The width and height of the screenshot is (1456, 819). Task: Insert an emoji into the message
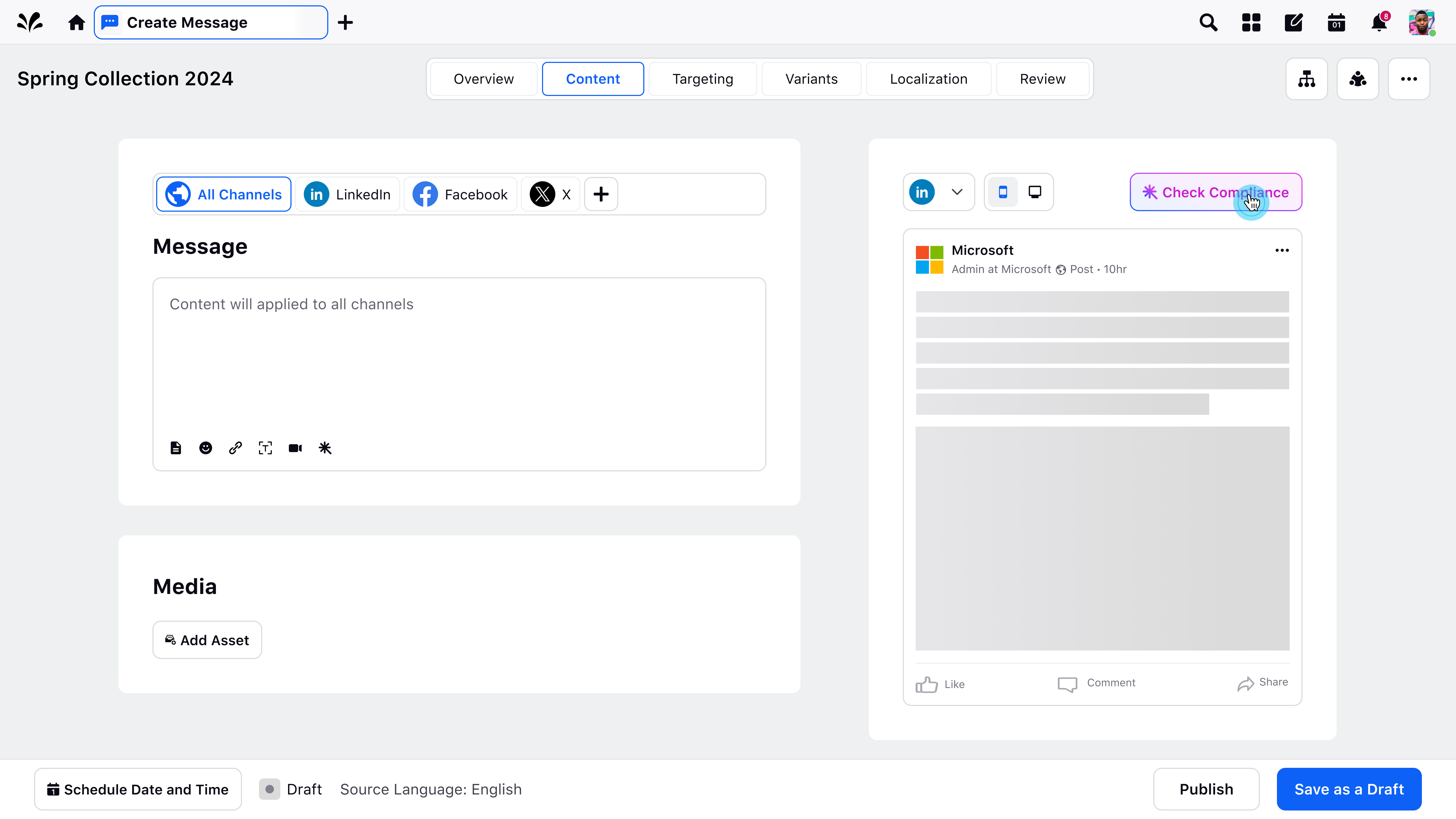pyautogui.click(x=205, y=448)
